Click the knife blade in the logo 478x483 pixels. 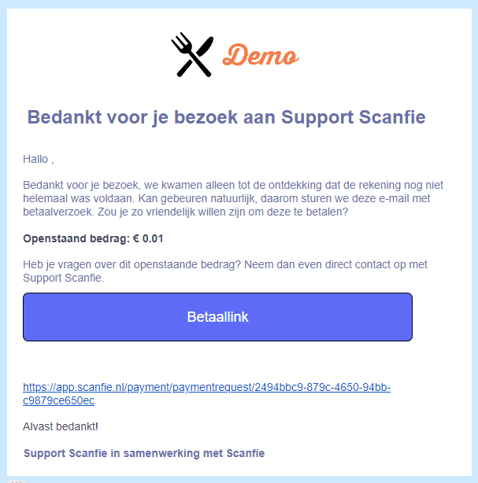coord(205,47)
